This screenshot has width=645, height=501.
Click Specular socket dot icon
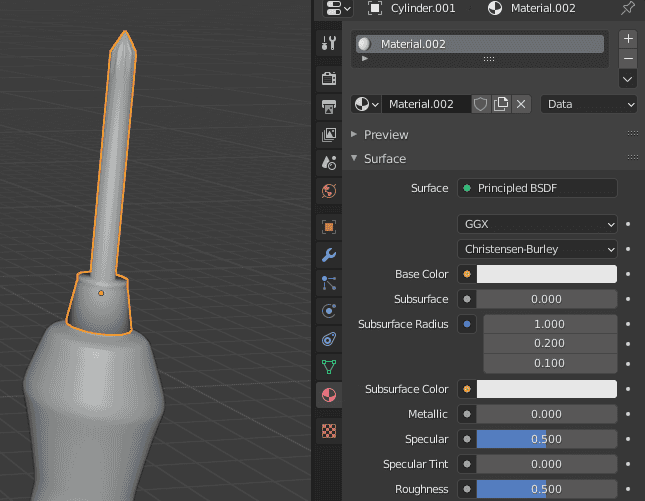pos(467,439)
